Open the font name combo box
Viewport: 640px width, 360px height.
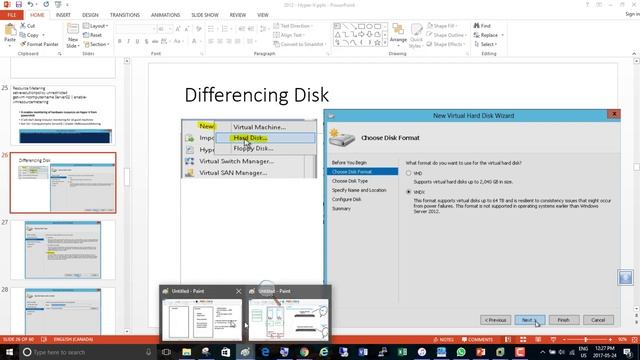tap(136, 29)
